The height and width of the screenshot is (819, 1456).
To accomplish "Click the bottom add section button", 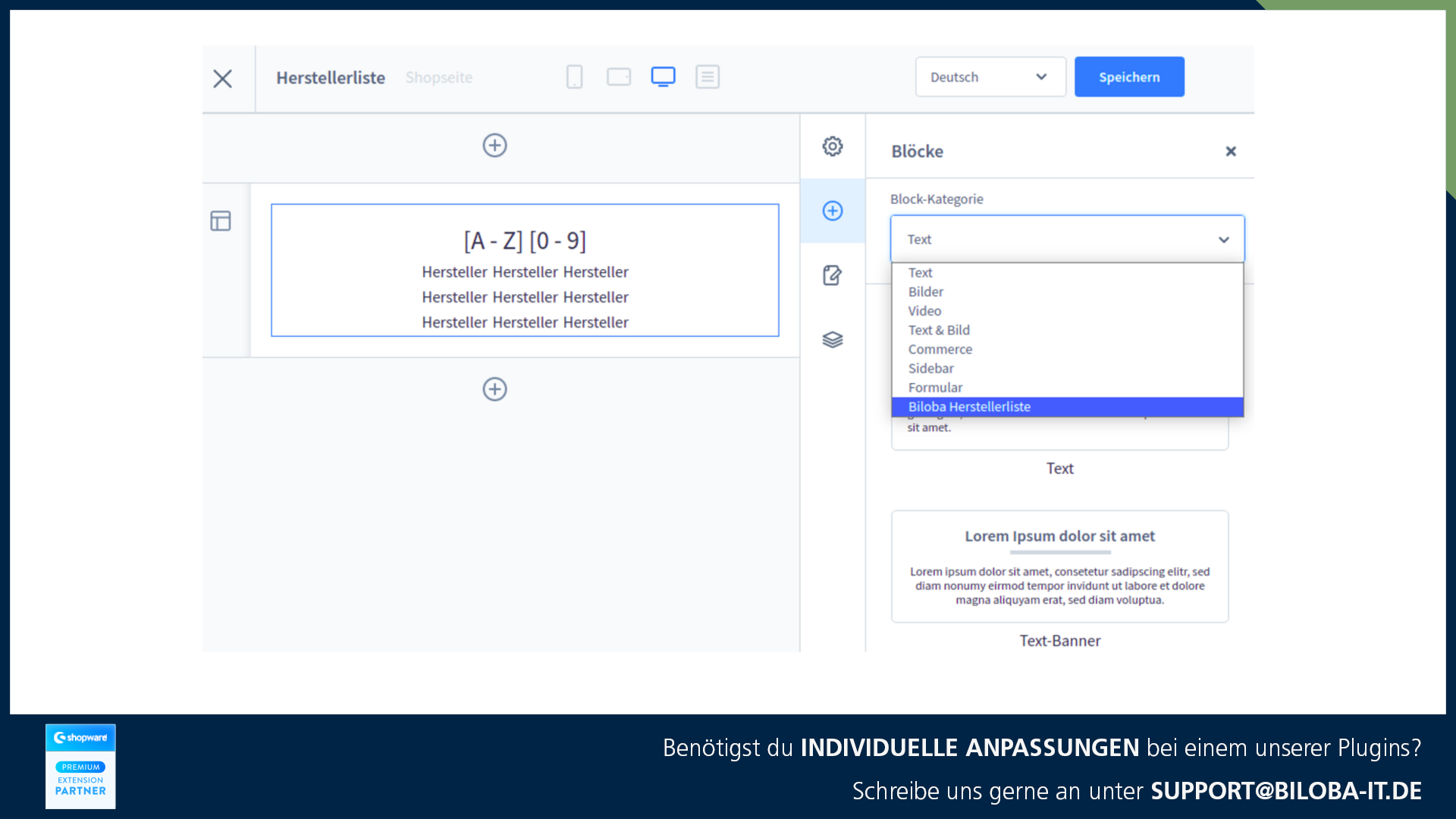I will (x=495, y=388).
